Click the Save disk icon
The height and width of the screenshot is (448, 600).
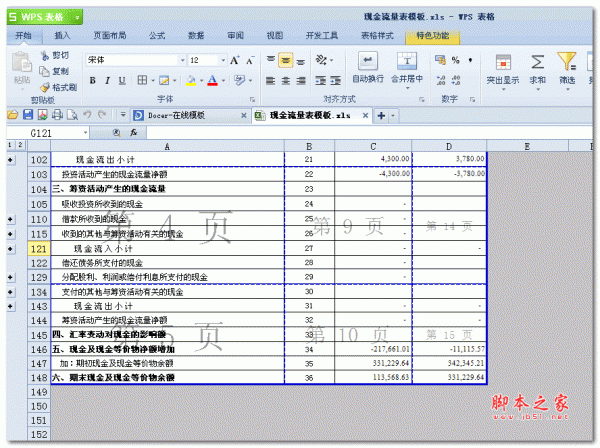tap(28, 115)
